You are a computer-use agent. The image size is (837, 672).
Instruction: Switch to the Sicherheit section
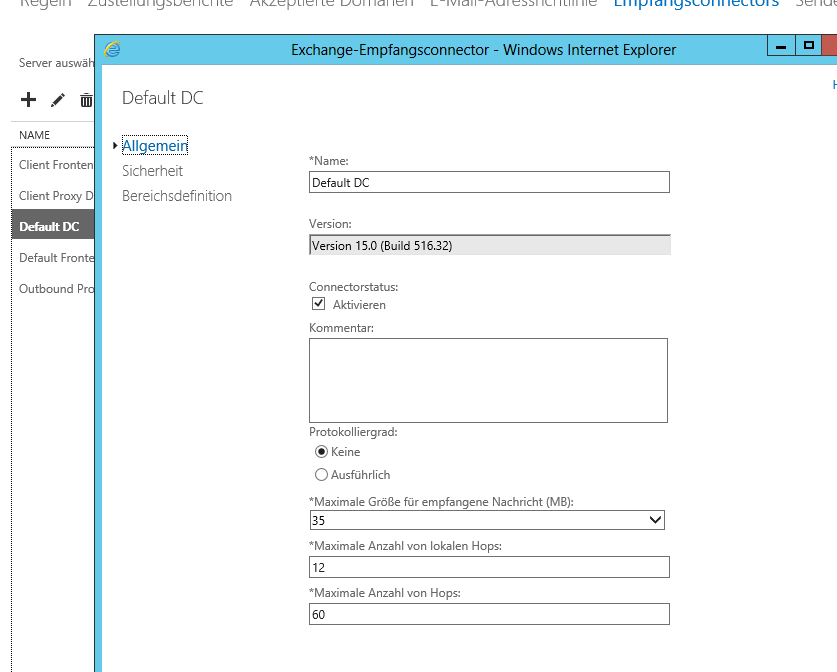(x=153, y=171)
